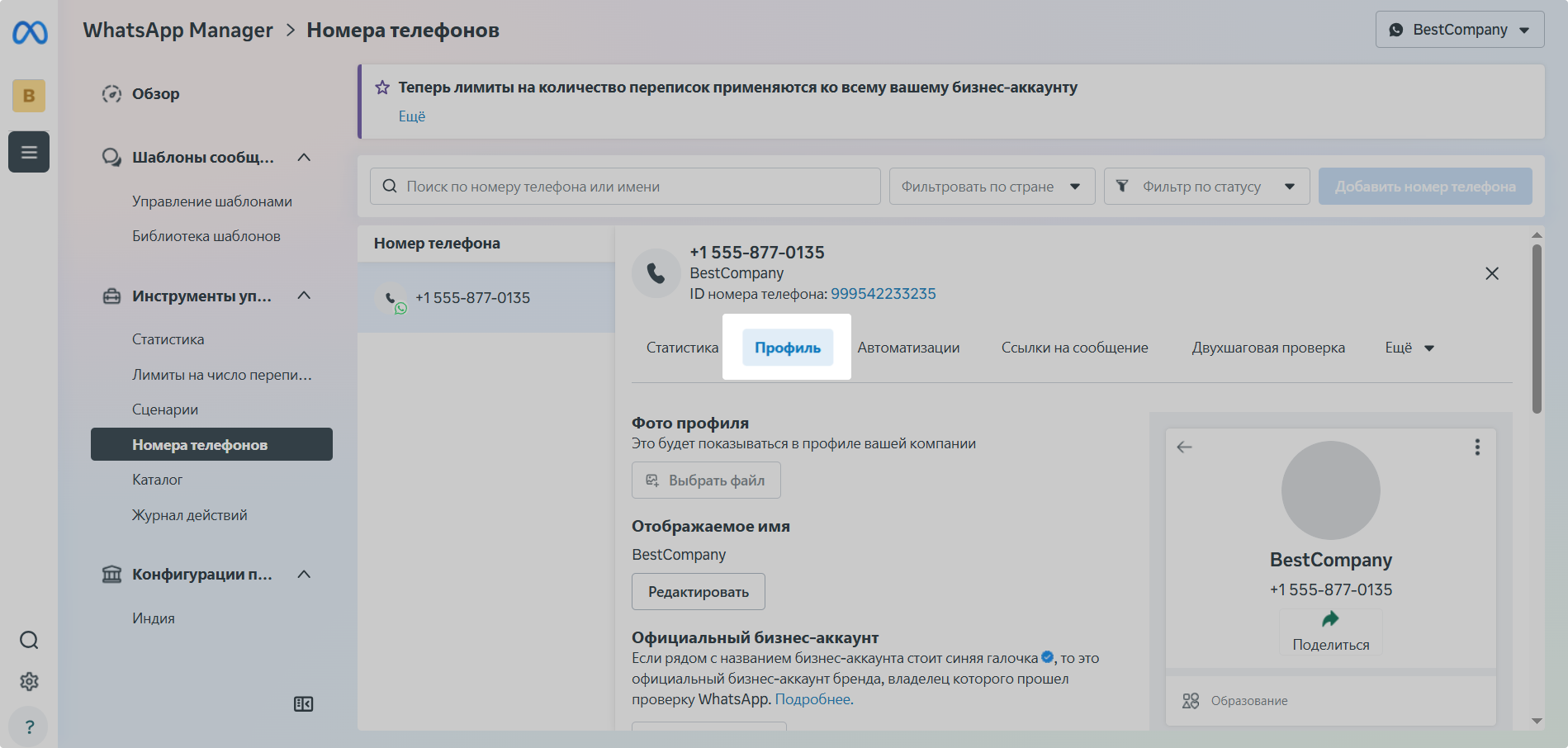This screenshot has width=1568, height=748.
Task: Click the Обзор gauge icon
Action: pyautogui.click(x=111, y=94)
